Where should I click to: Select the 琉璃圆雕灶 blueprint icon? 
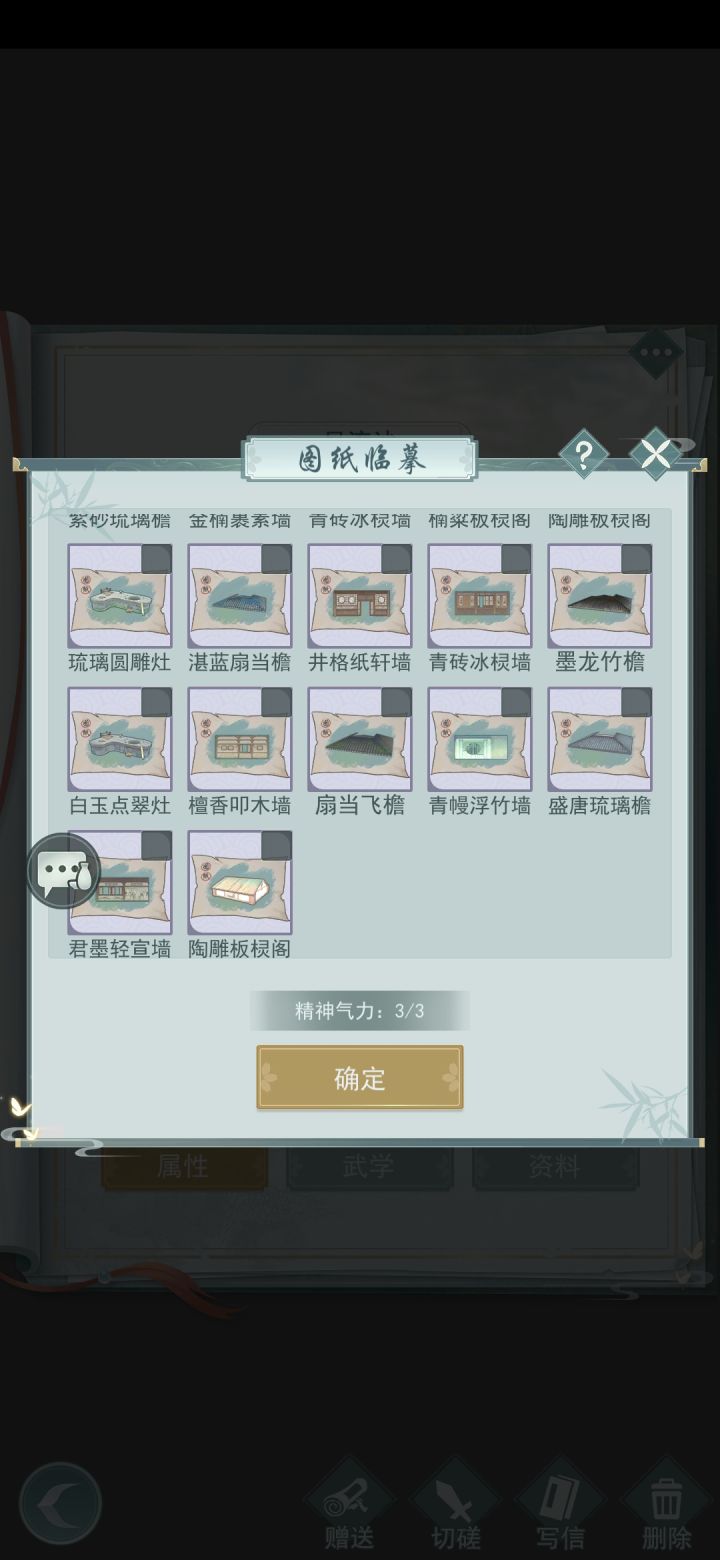[x=120, y=596]
